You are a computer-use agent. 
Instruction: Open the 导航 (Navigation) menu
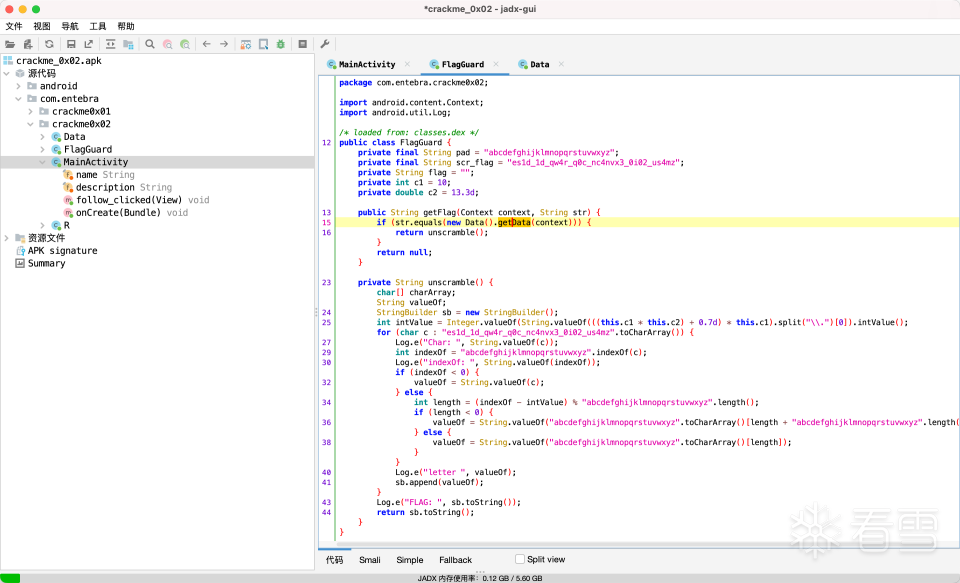click(x=70, y=26)
